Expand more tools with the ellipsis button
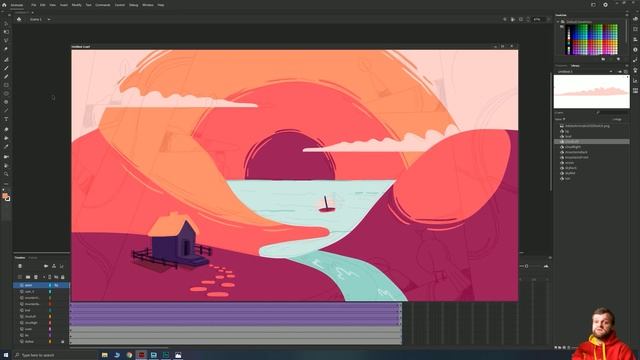640x360 pixels. click(x=6, y=184)
